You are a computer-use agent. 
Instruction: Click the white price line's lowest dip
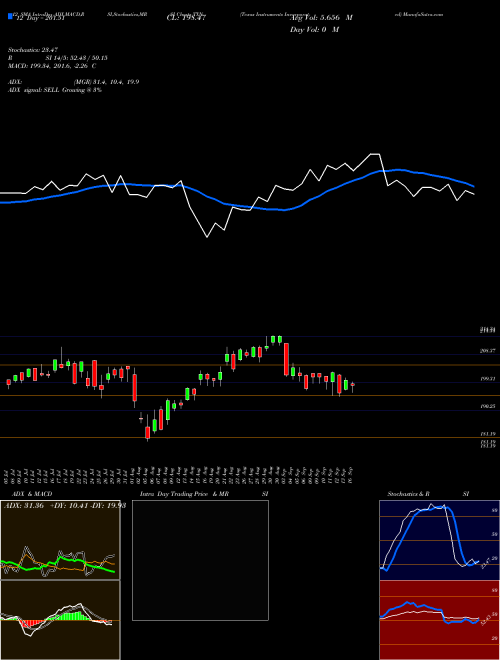pyautogui.click(x=207, y=237)
